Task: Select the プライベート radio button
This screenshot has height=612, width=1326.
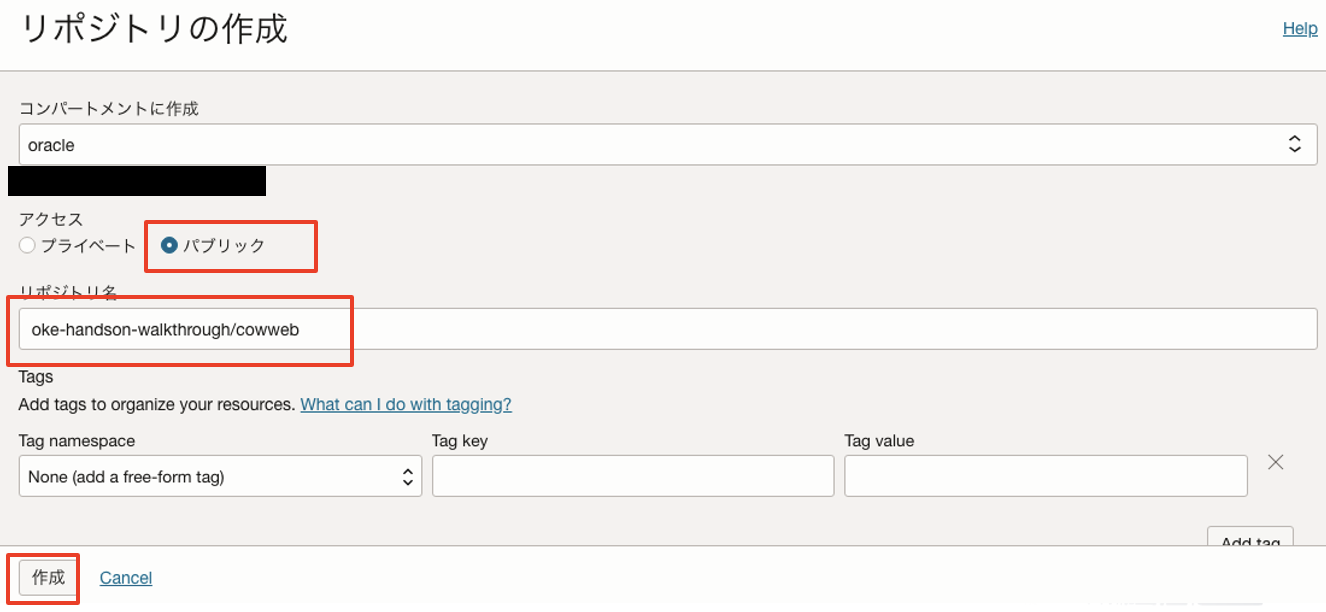Action: 27,246
